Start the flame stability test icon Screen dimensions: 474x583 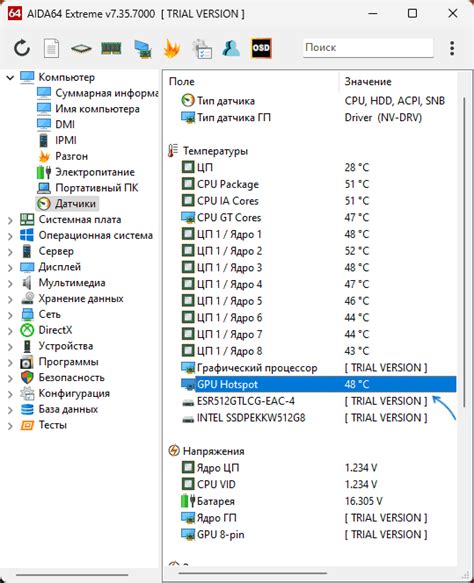pyautogui.click(x=172, y=48)
